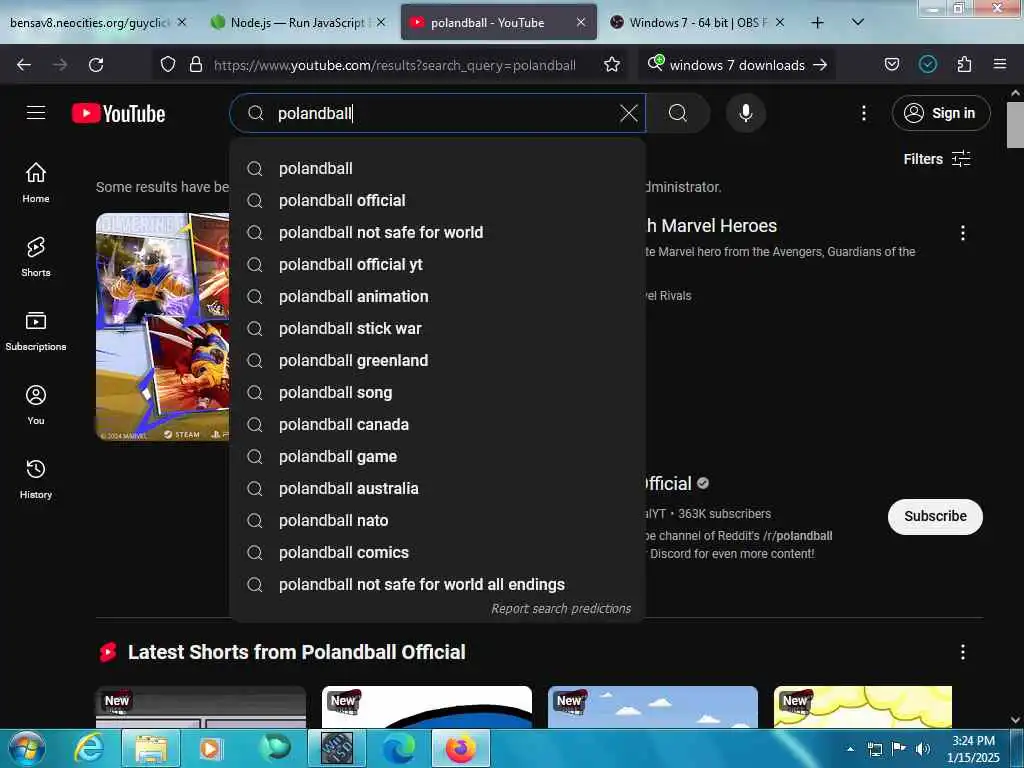Select suggestion 'polandball comics'

coord(438,552)
